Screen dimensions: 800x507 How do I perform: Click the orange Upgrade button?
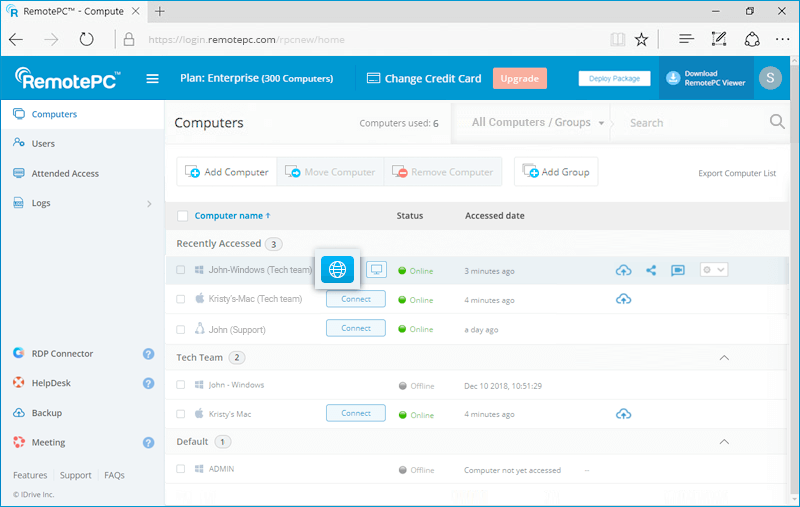(519, 79)
